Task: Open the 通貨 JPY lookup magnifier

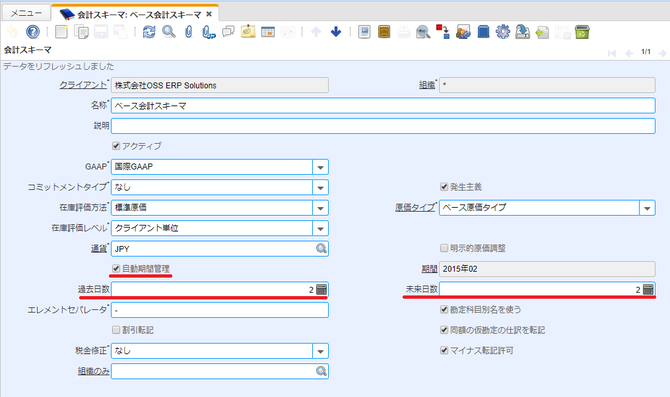Action: point(321,248)
